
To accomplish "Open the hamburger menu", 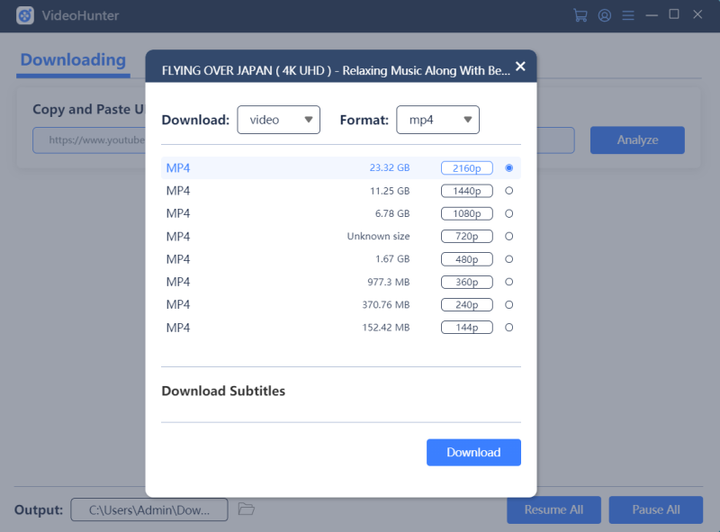I will (x=628, y=16).
